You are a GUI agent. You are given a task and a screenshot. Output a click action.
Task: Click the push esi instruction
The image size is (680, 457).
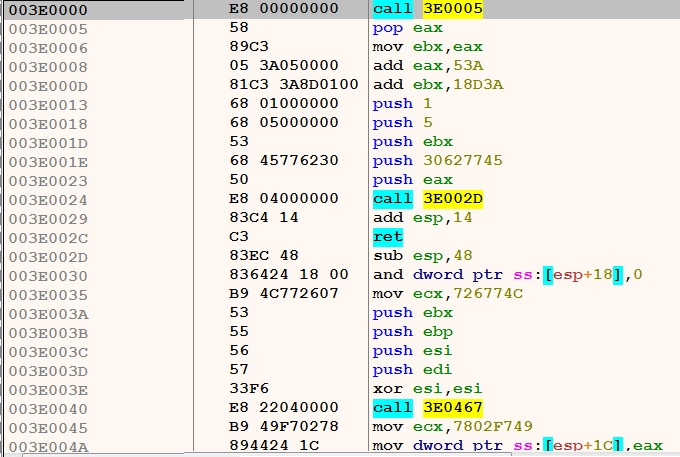[412, 351]
